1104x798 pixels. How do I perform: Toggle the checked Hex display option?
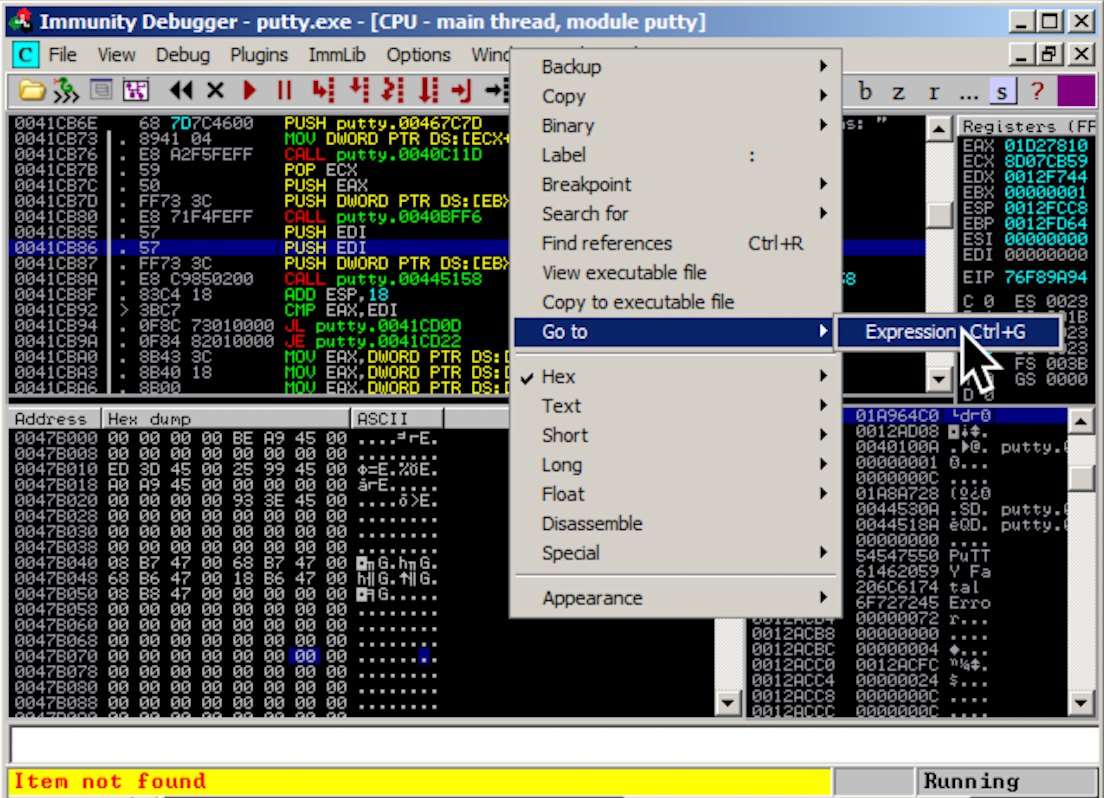pos(559,377)
